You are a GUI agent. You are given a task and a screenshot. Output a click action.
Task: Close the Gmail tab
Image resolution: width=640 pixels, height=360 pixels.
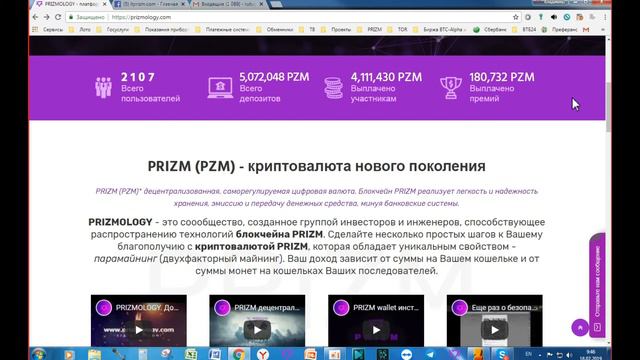[261, 4]
